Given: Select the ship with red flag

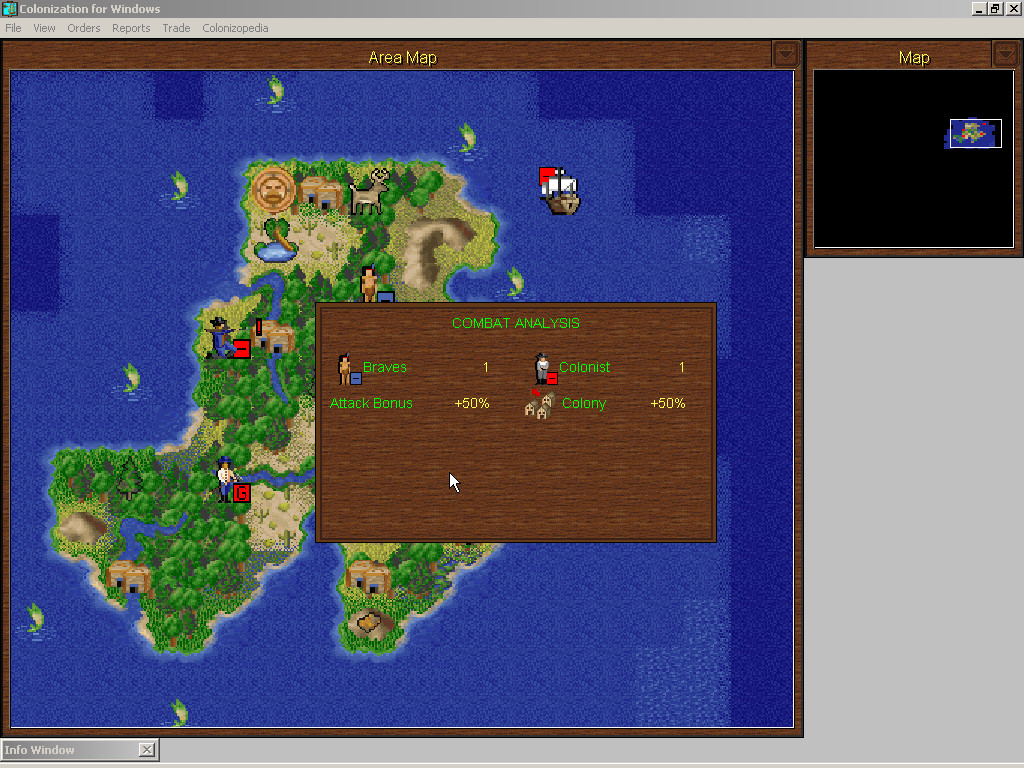Looking at the screenshot, I should pyautogui.click(x=560, y=191).
